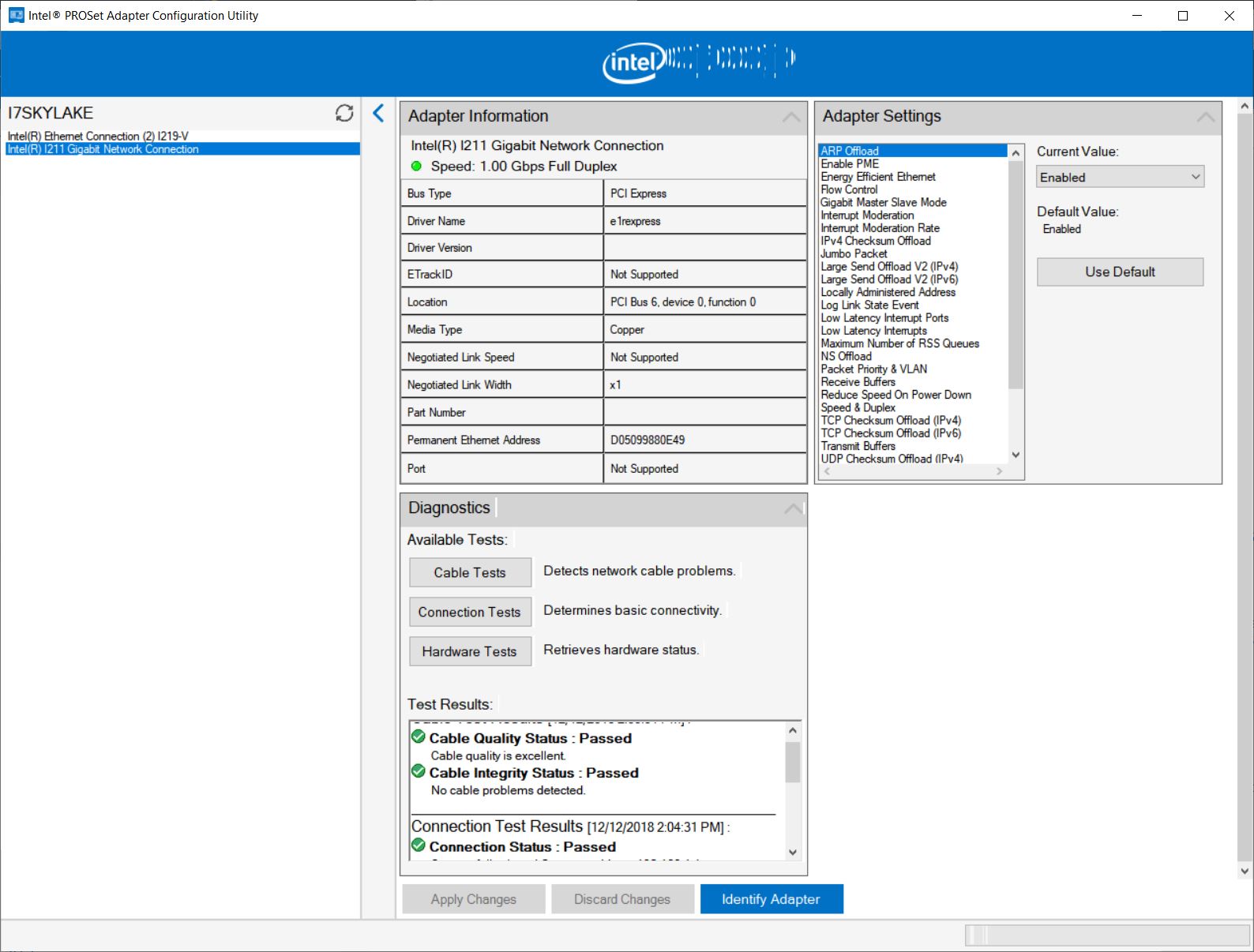Select ARP Offload setting

[913, 151]
